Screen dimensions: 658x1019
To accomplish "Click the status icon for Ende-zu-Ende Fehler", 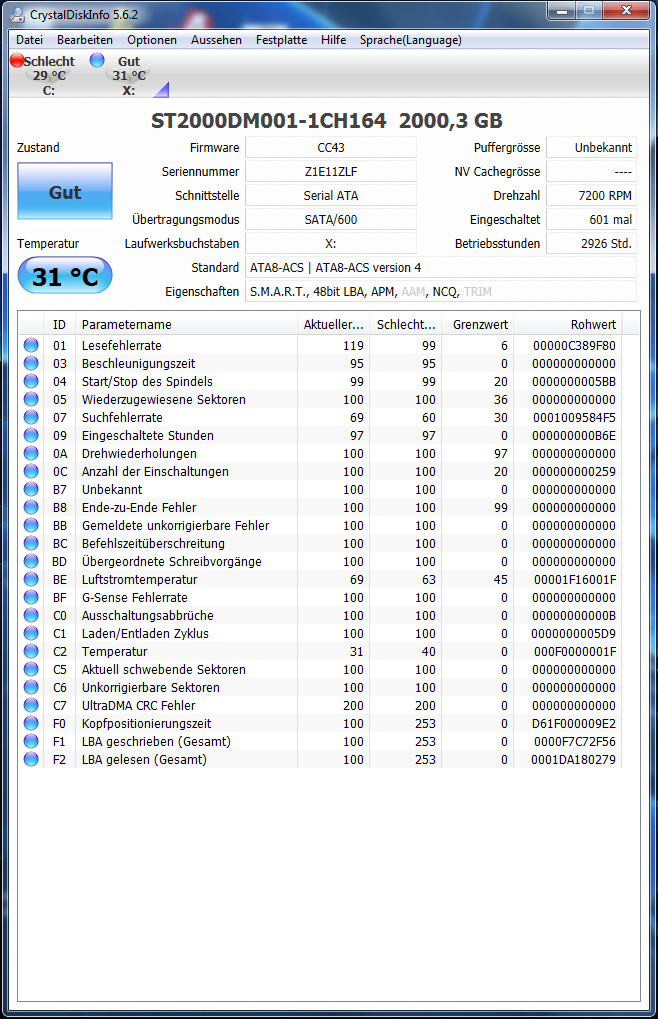I will click(31, 507).
